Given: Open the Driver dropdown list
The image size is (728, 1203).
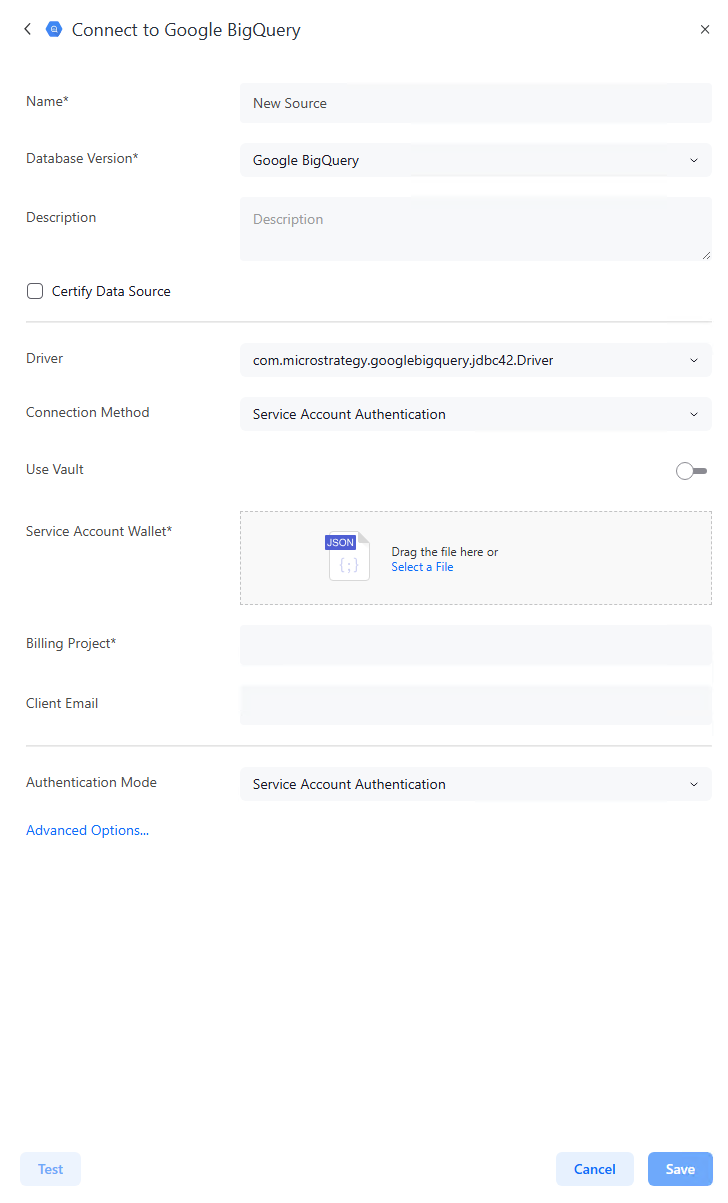Looking at the screenshot, I should (x=476, y=360).
